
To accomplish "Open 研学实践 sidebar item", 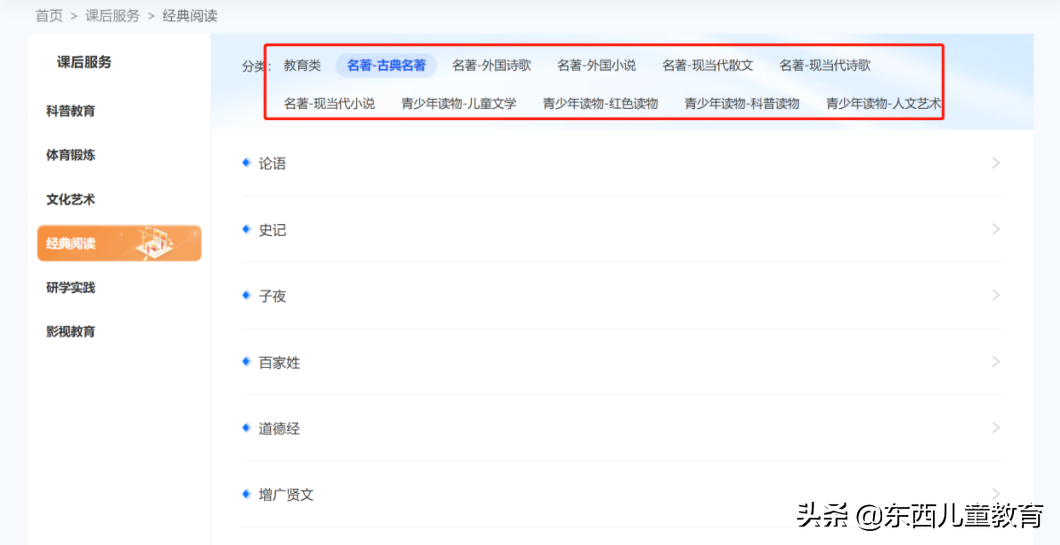I will click(70, 287).
